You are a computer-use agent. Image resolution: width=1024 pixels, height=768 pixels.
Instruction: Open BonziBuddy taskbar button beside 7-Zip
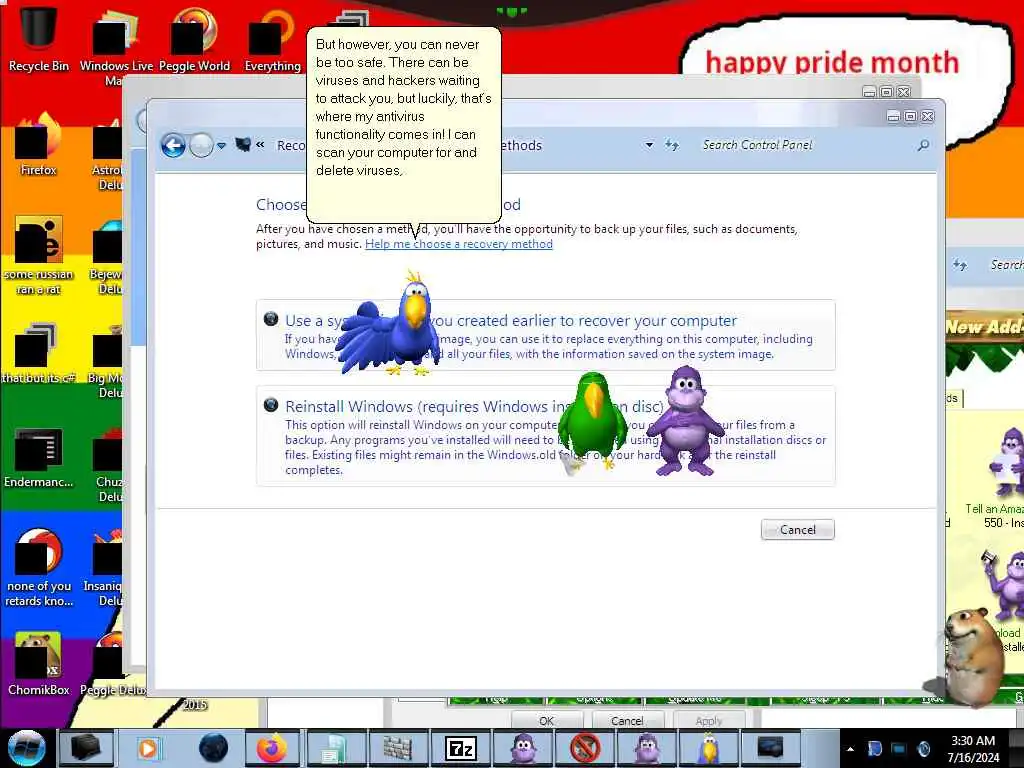(x=522, y=748)
